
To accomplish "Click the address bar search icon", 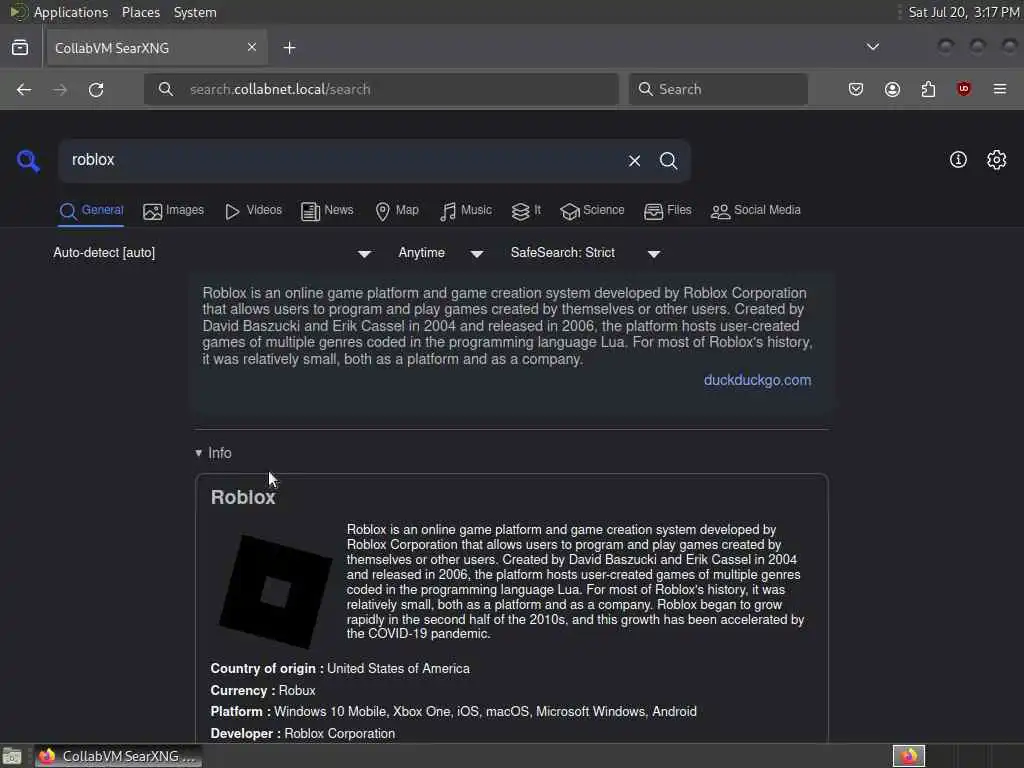I will (166, 89).
